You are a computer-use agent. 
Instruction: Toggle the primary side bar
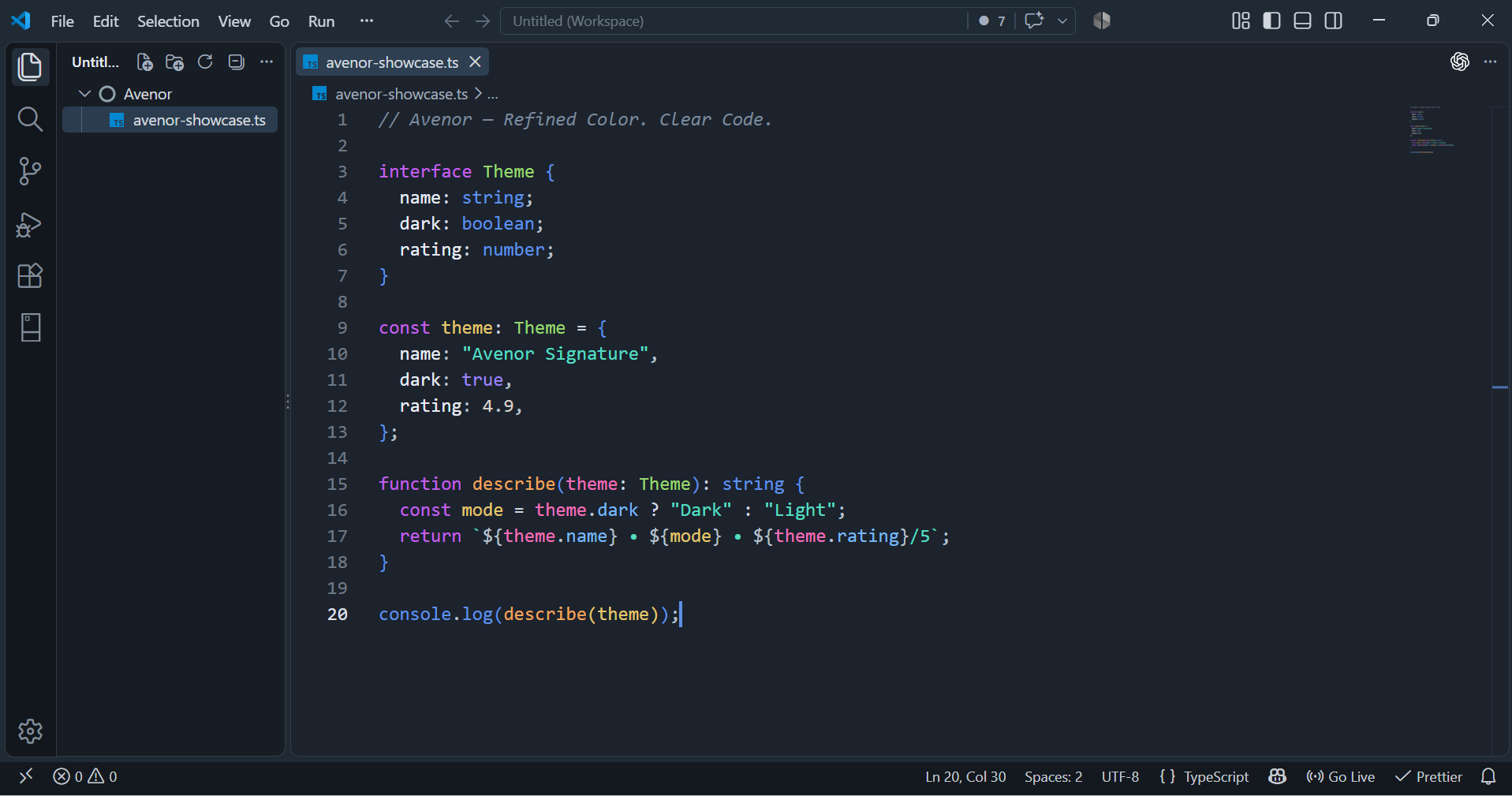1271,21
